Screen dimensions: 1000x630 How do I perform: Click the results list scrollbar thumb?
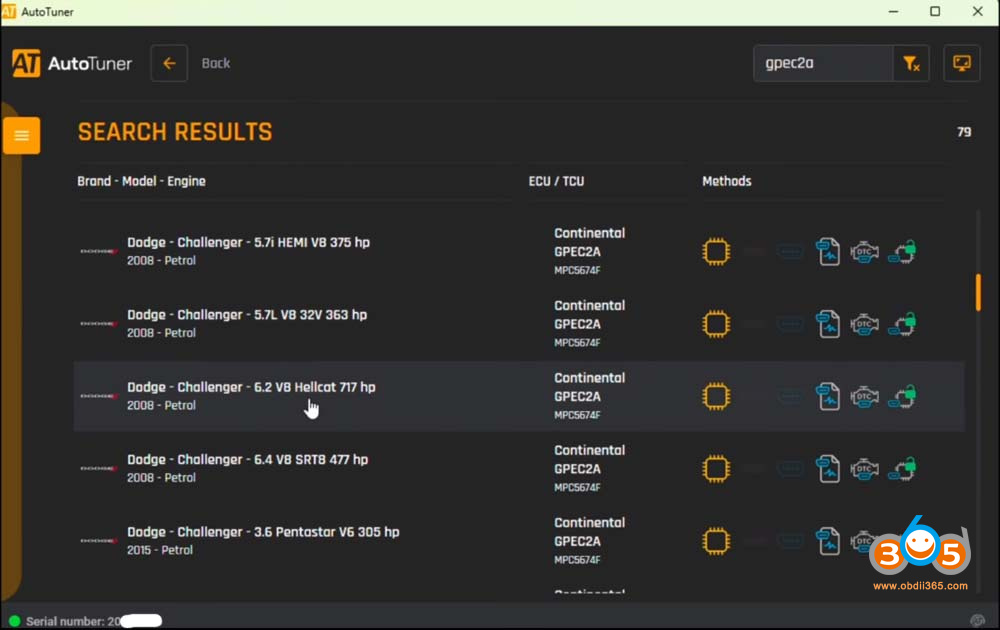tap(978, 293)
